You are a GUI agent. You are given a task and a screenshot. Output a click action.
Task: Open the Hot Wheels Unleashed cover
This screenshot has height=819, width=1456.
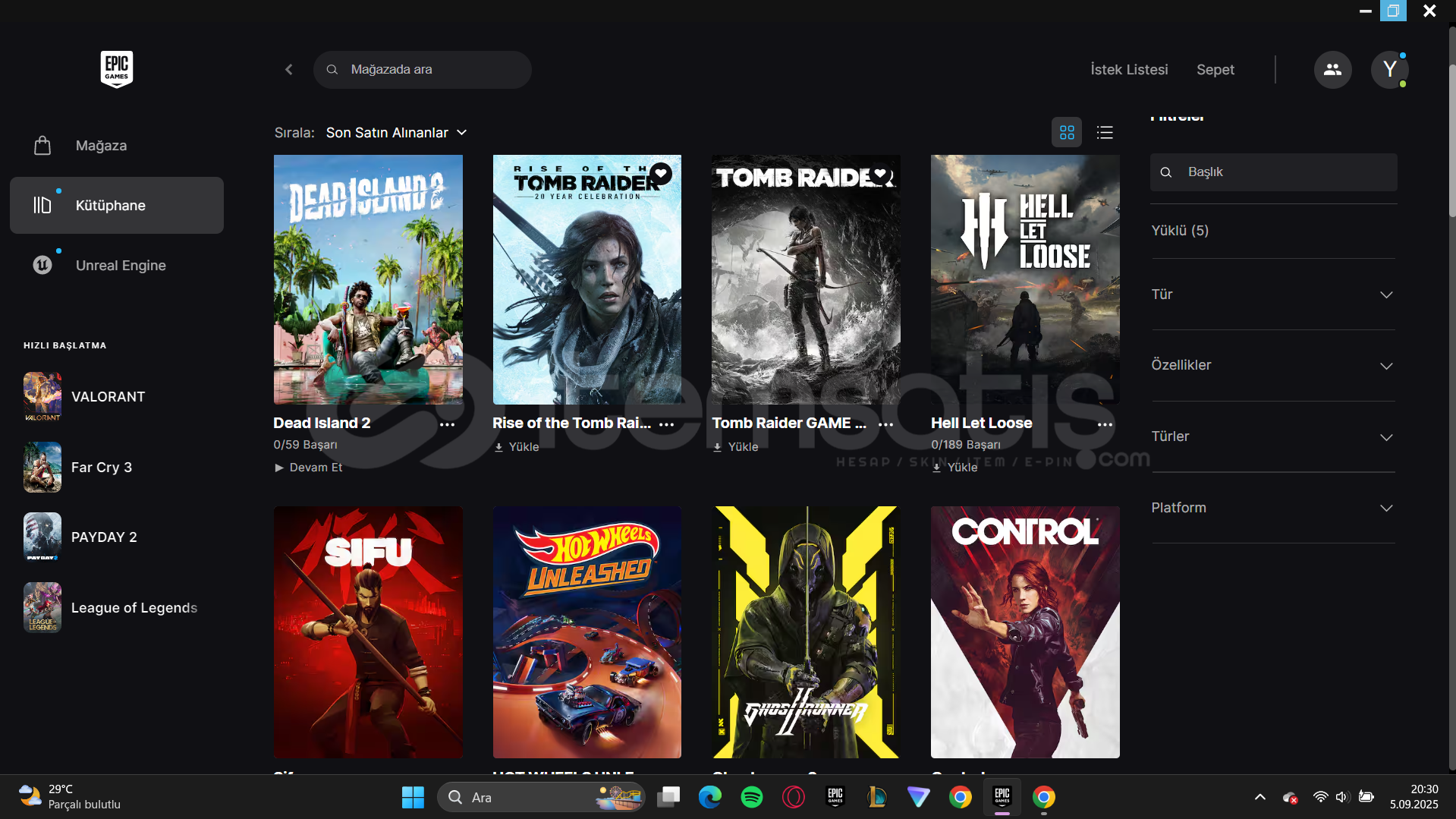click(587, 632)
